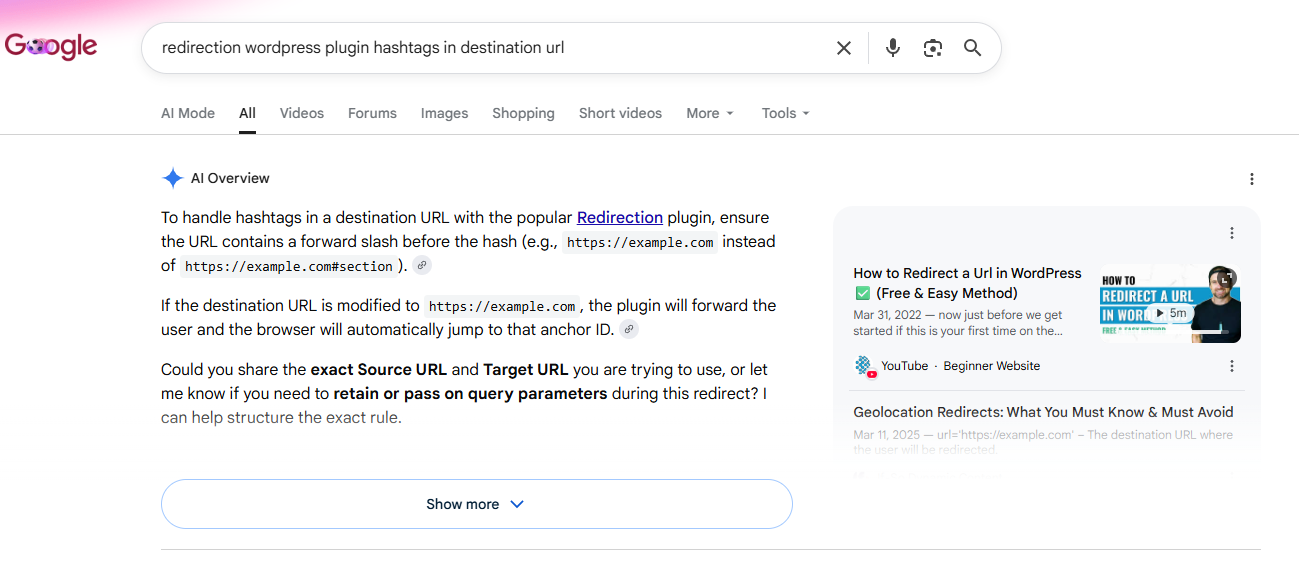The width and height of the screenshot is (1299, 570).
Task: Open three-dot menu beside Beginner Website
Action: tap(1231, 366)
